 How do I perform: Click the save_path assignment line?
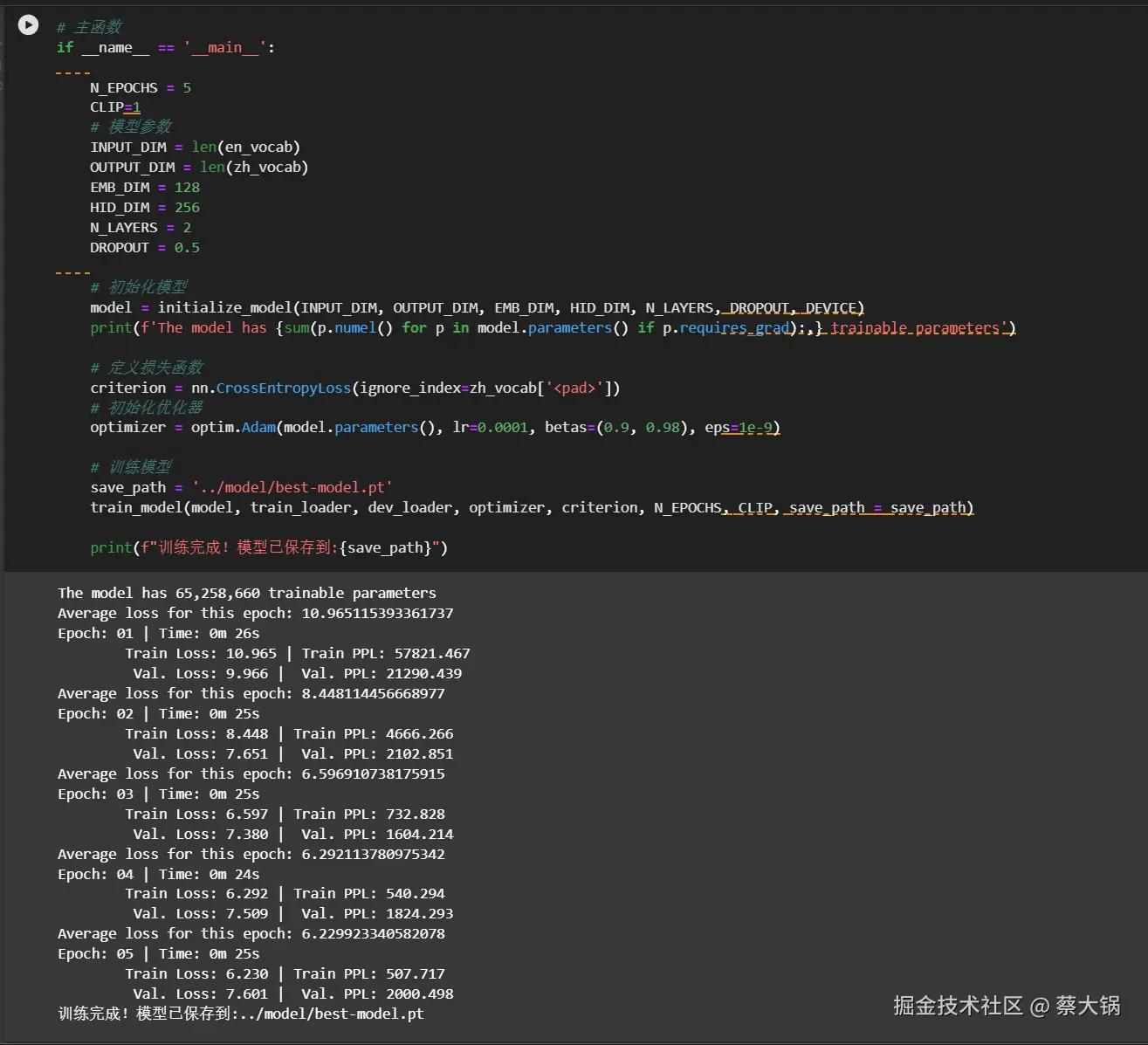point(242,487)
